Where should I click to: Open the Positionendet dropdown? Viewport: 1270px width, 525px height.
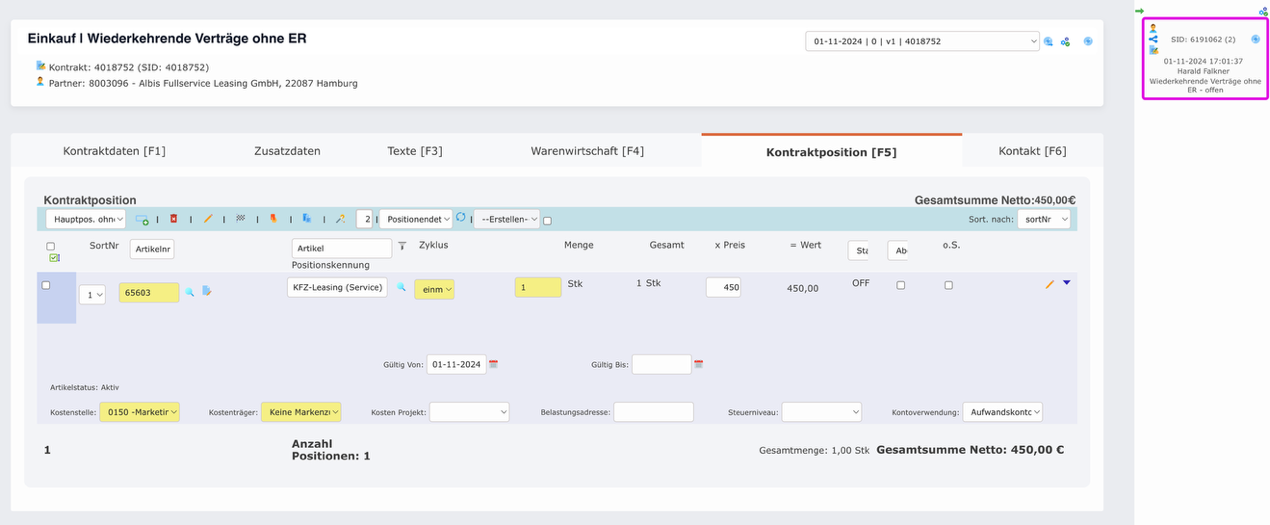pyautogui.click(x=415, y=219)
